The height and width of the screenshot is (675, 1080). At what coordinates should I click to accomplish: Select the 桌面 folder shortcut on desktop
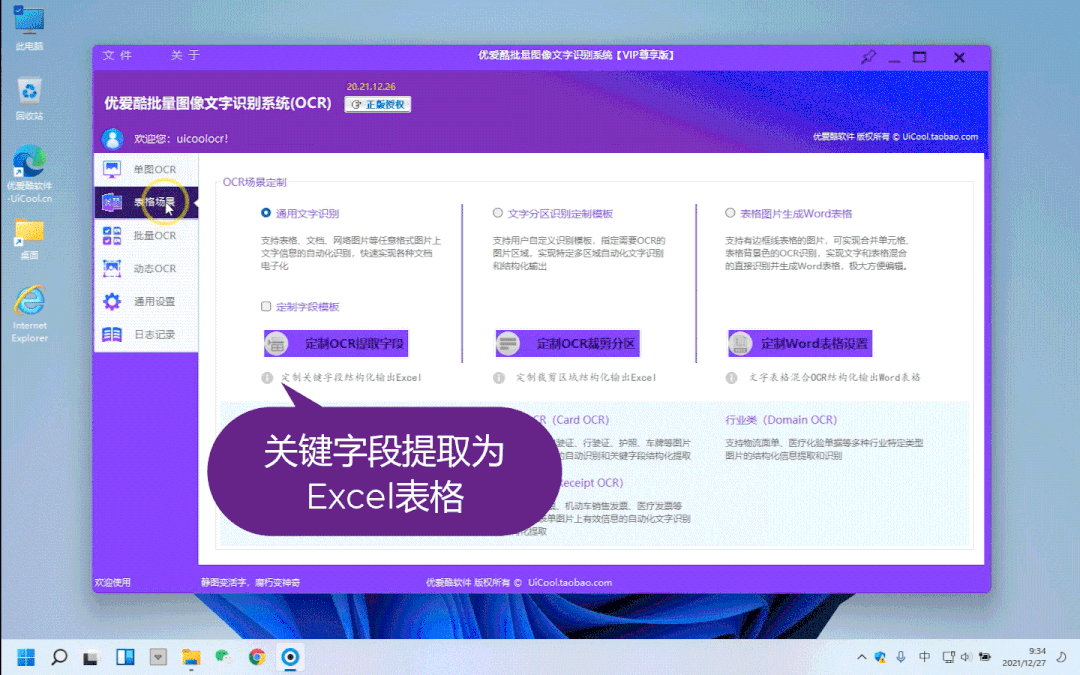(x=29, y=239)
